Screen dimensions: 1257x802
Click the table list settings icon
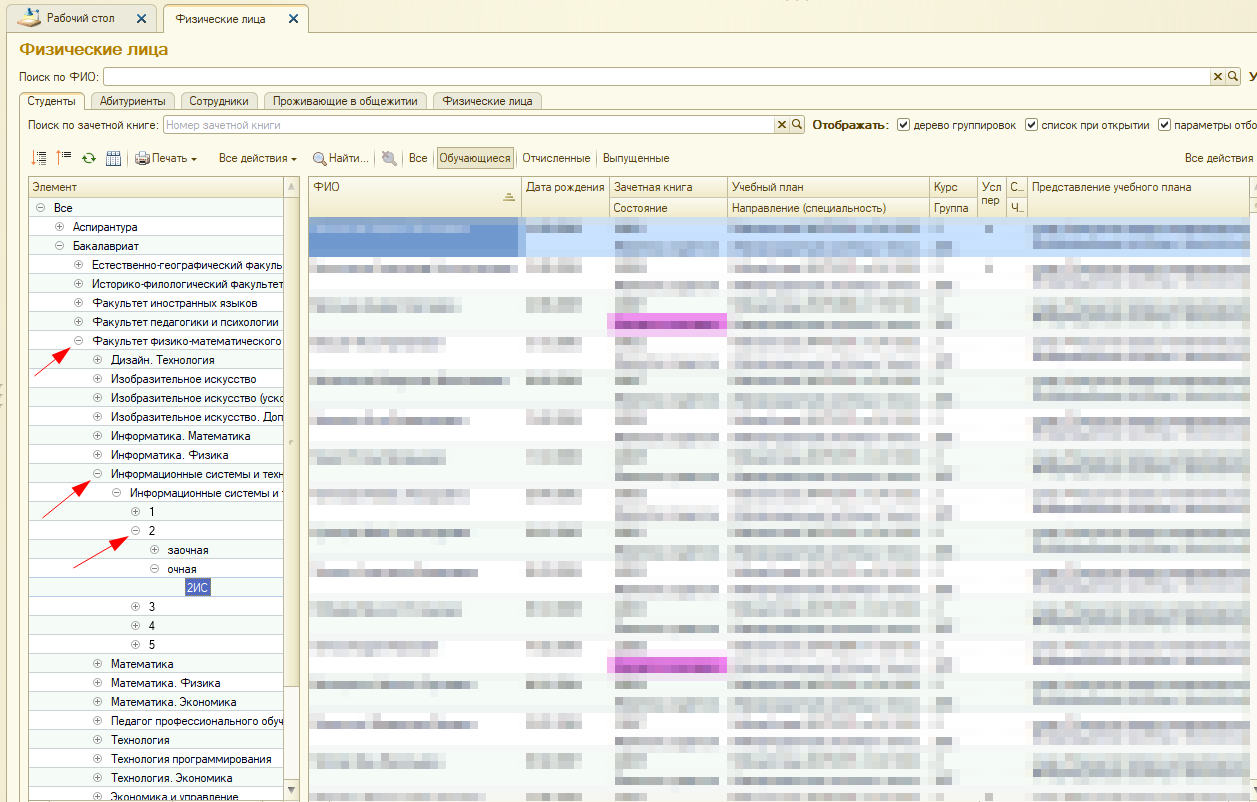(x=113, y=158)
